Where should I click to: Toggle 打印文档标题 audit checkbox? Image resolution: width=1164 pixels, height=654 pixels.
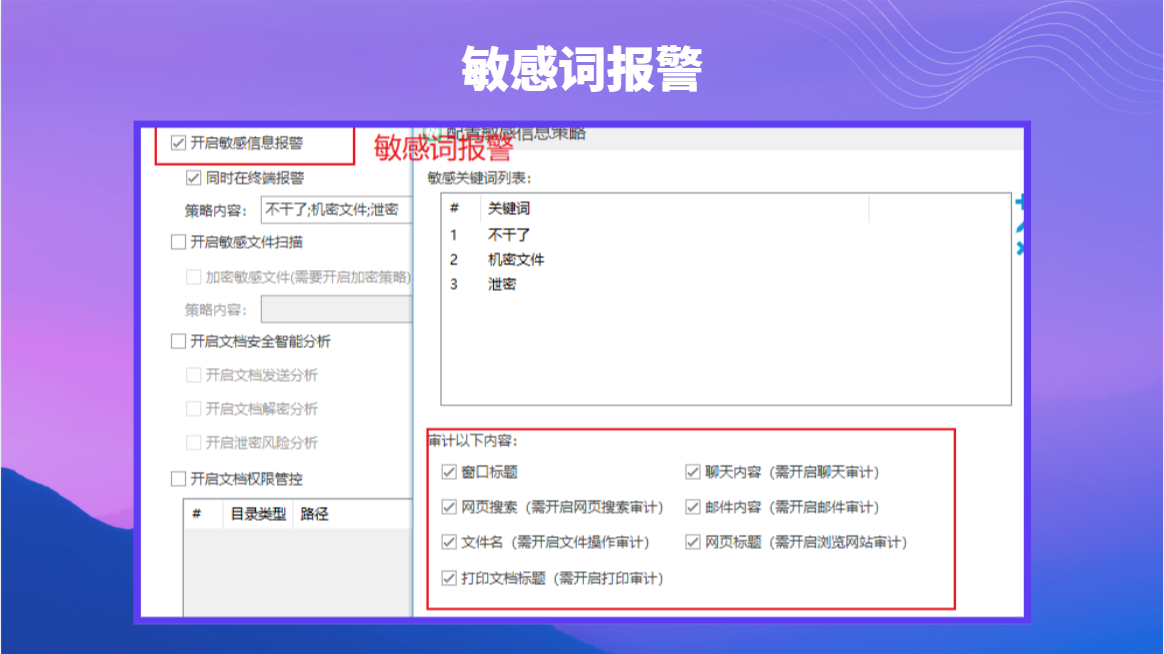(449, 578)
